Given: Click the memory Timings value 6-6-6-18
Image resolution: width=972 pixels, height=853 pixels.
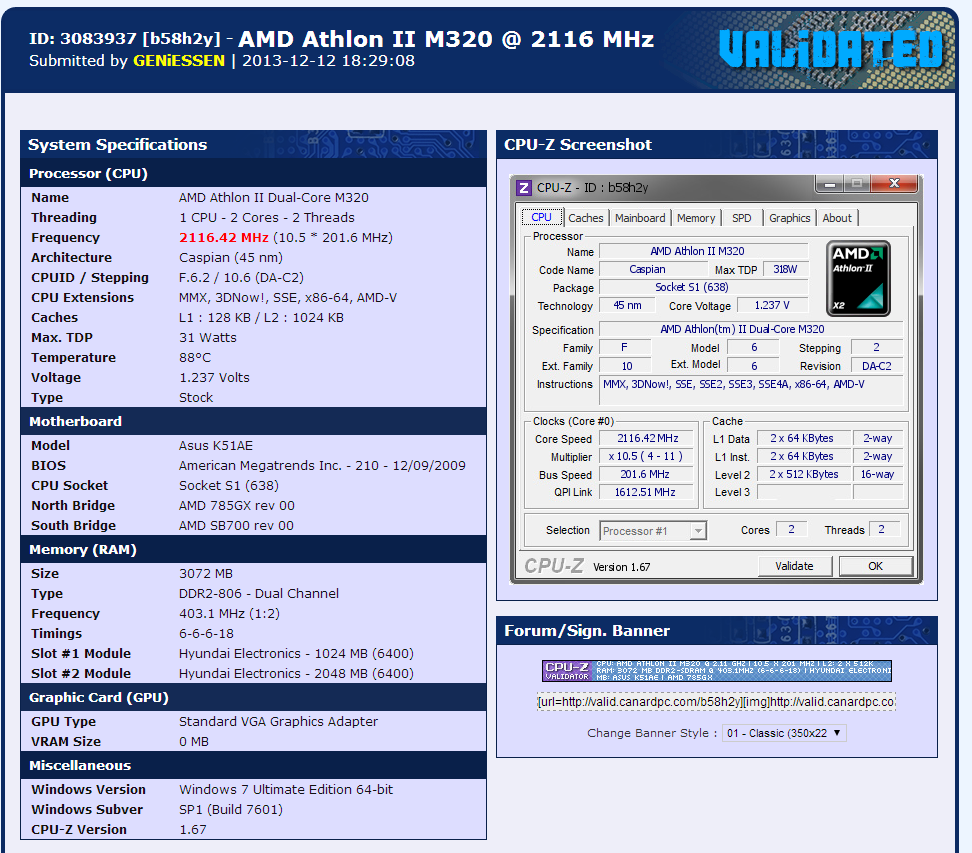Looking at the screenshot, I should point(206,634).
